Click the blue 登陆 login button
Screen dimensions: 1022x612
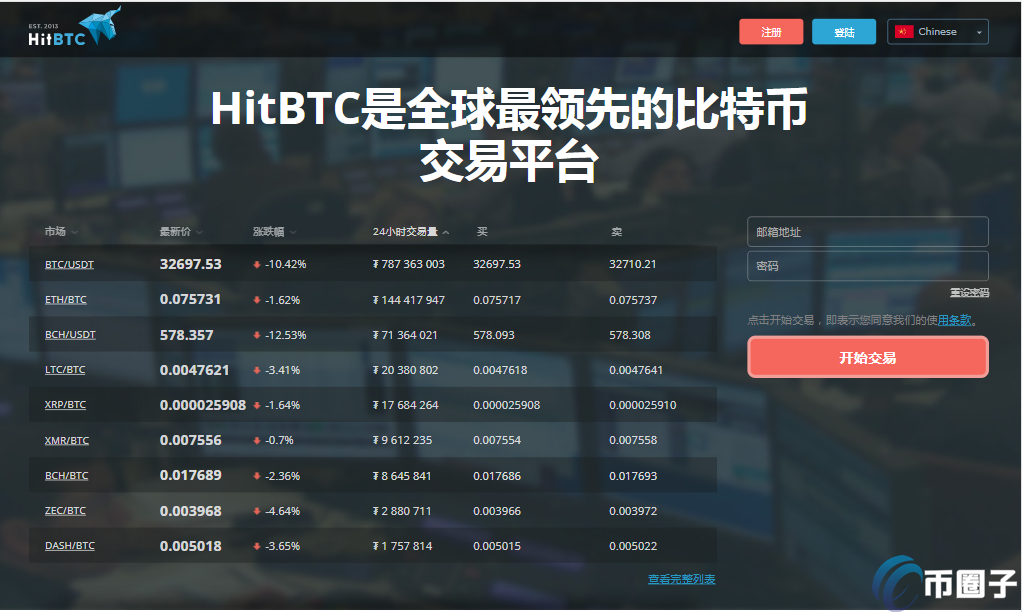point(844,32)
